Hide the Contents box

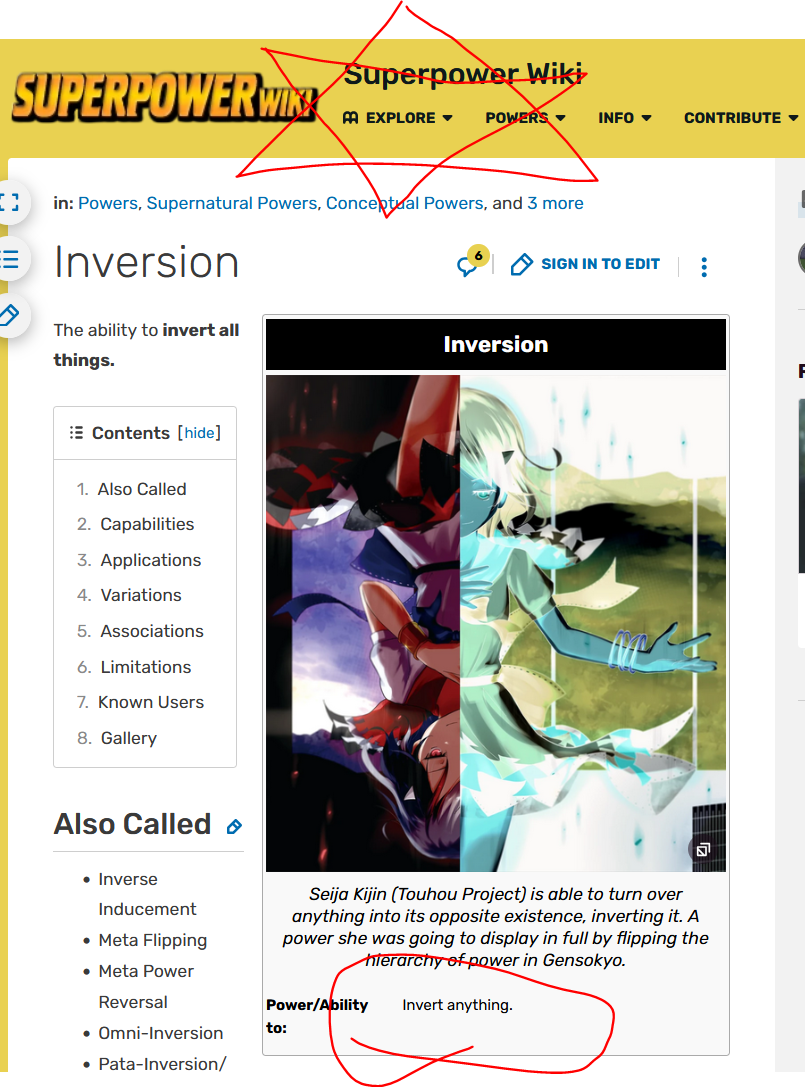pyautogui.click(x=200, y=433)
